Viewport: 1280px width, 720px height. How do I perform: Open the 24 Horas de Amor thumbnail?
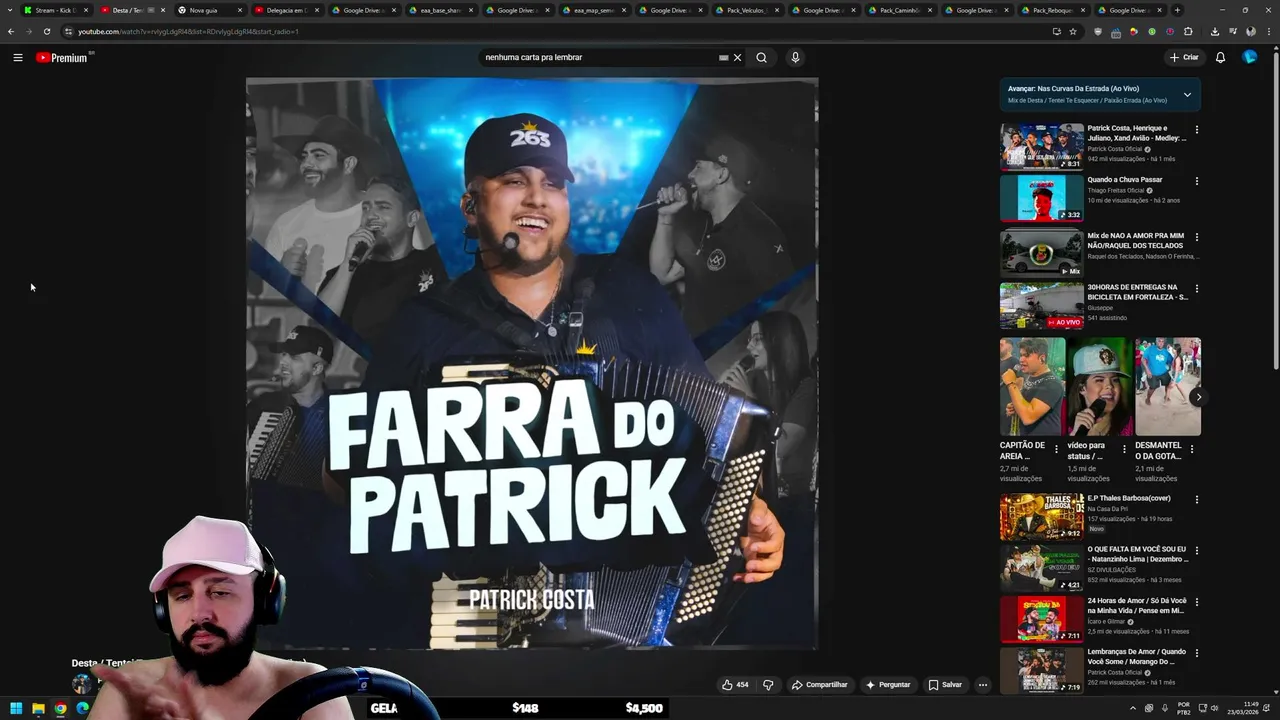point(1041,619)
